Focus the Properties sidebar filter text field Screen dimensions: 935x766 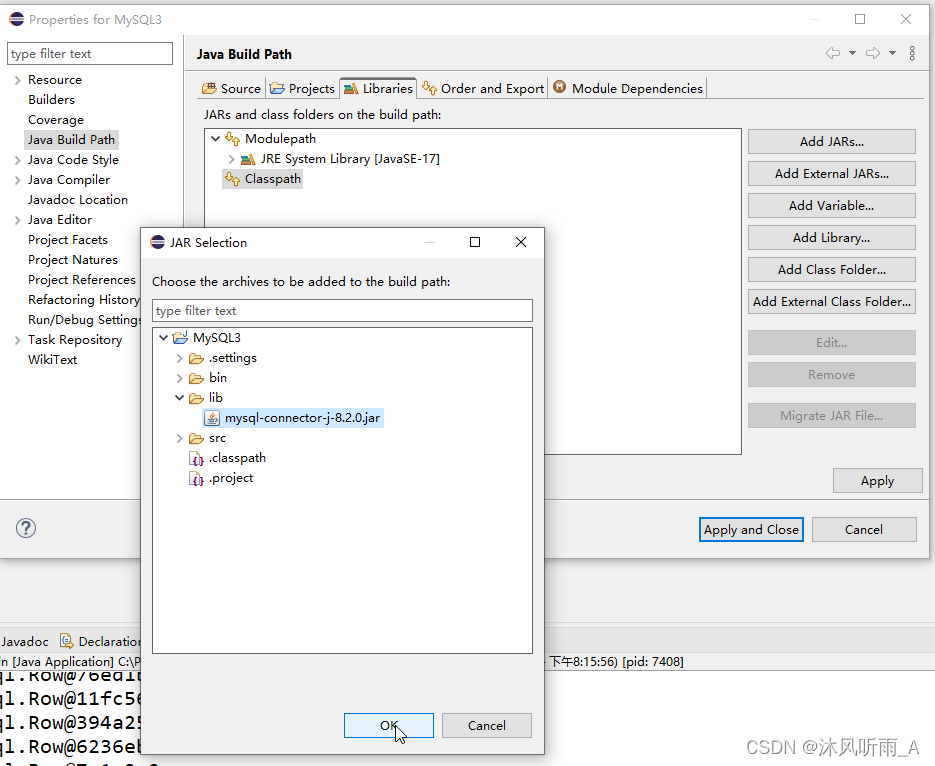[90, 54]
